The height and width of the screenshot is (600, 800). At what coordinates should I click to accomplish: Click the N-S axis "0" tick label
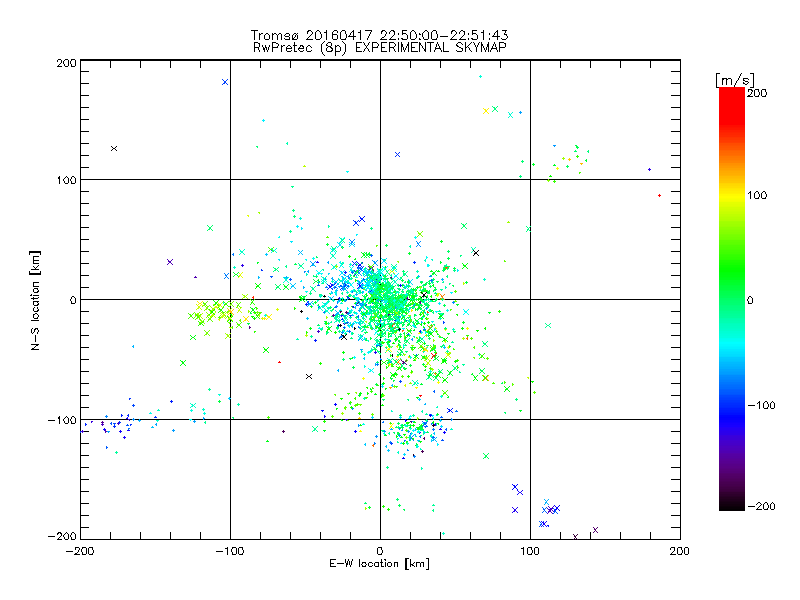tap(73, 300)
